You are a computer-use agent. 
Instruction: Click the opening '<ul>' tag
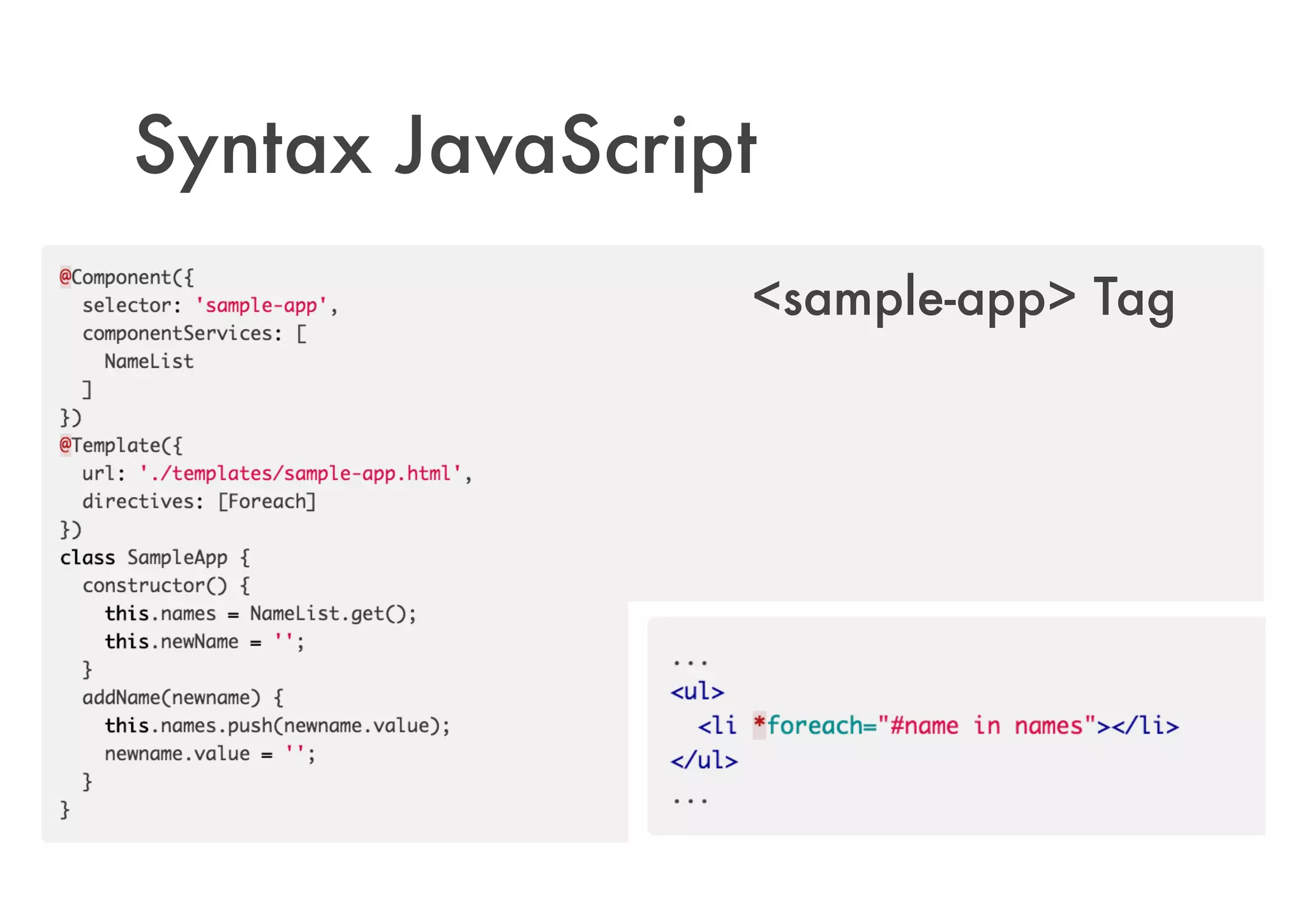click(x=698, y=691)
